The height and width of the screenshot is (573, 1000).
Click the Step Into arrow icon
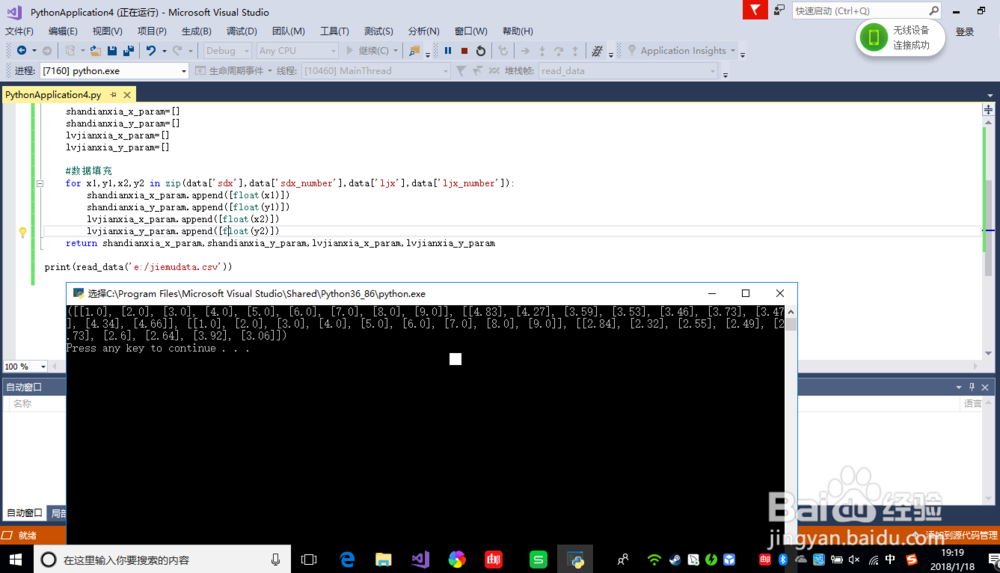pos(542,50)
